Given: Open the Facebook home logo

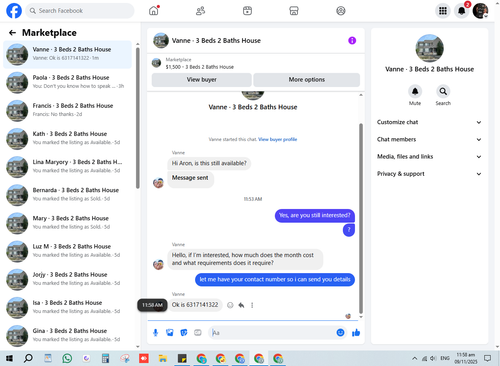Looking at the screenshot, I should pos(14,11).
